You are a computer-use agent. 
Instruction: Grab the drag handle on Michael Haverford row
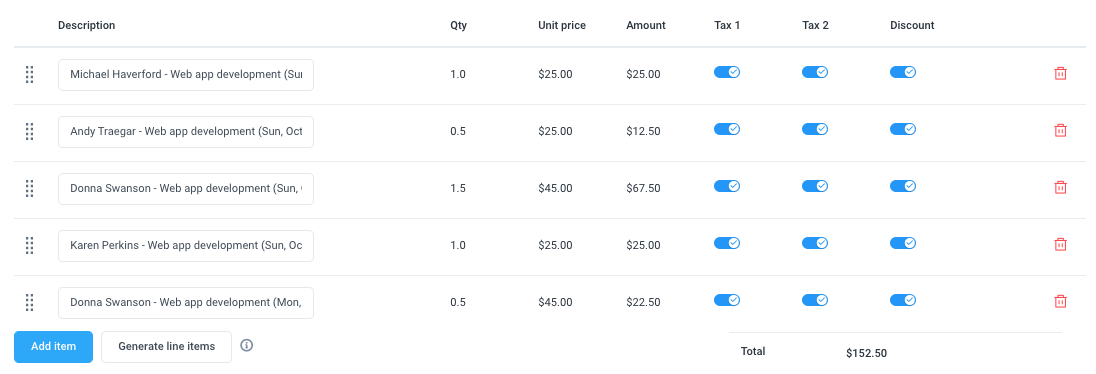point(29,74)
